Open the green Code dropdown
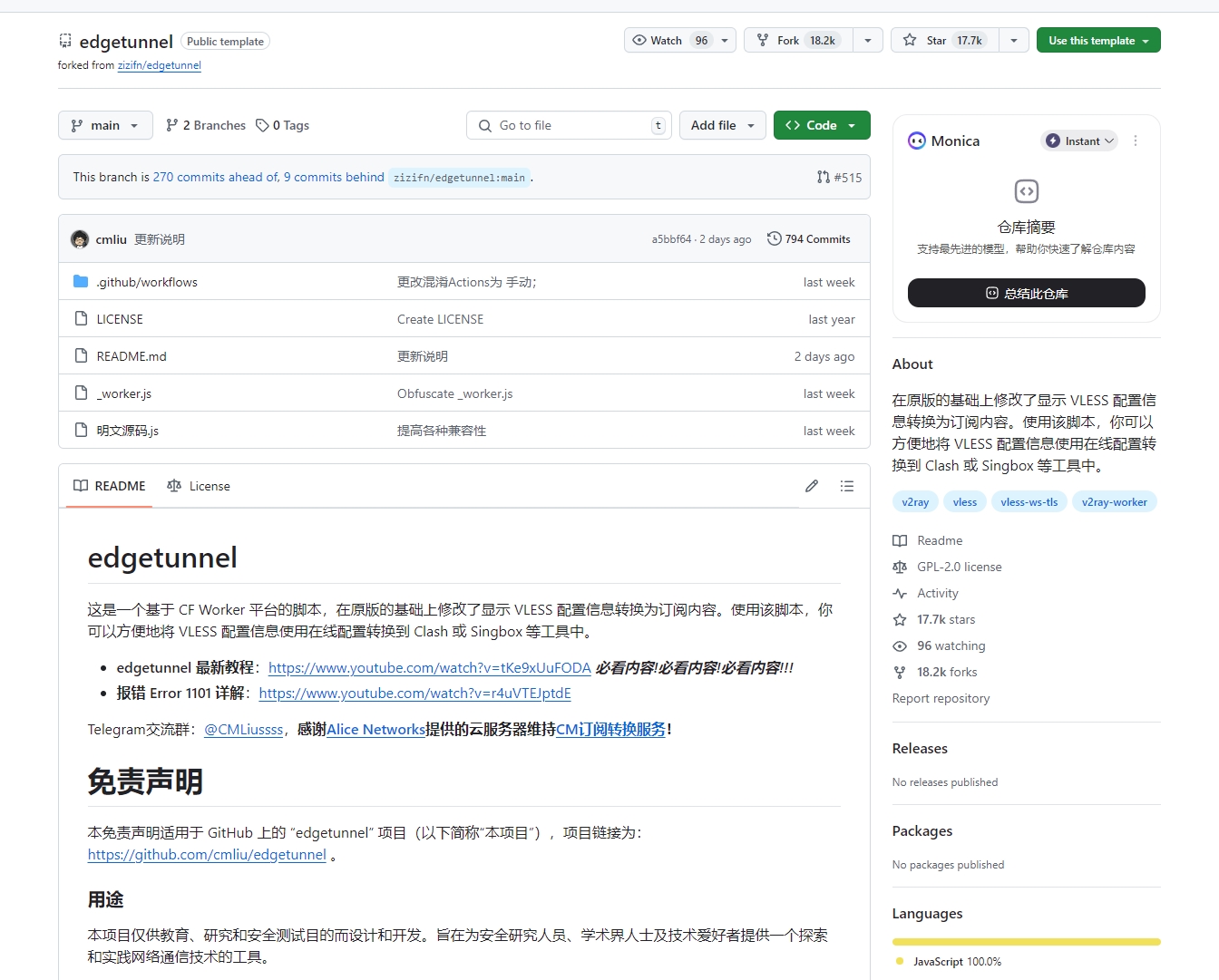Viewport: 1219px width, 980px height. click(x=822, y=125)
